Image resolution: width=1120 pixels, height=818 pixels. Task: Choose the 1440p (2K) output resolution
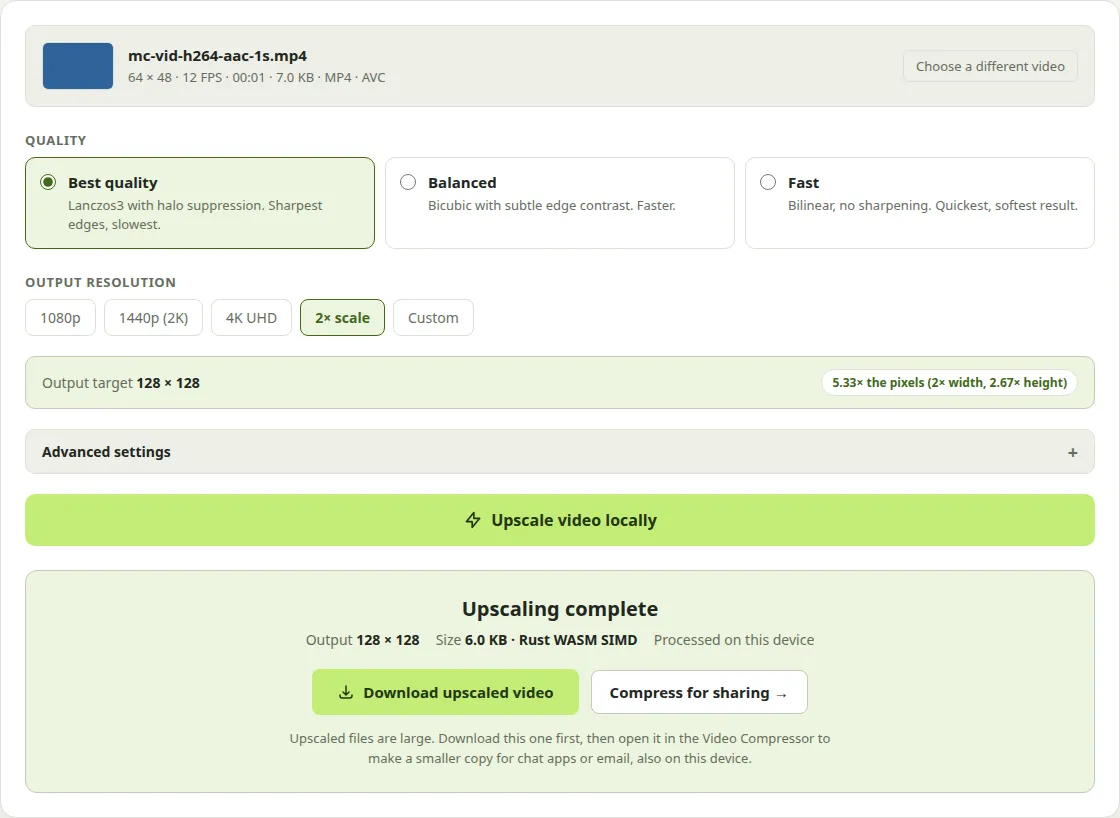click(x=154, y=317)
